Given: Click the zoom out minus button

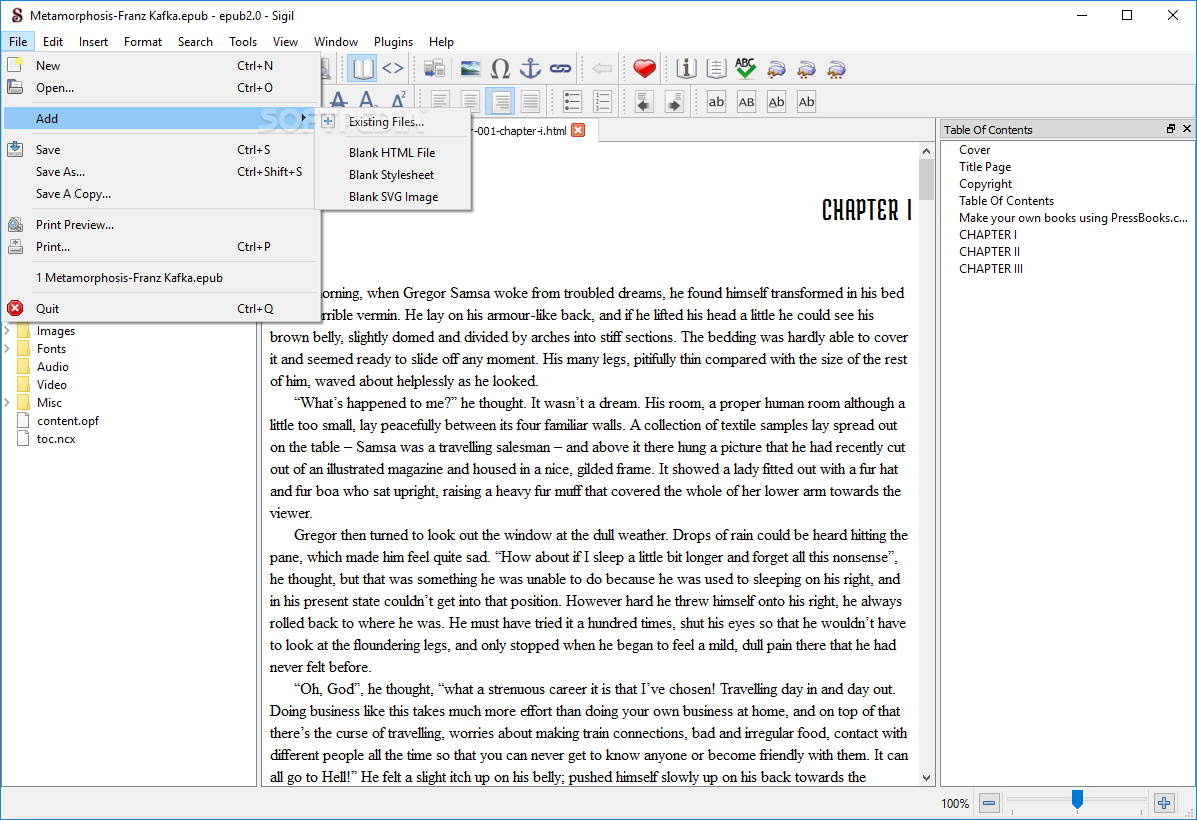Looking at the screenshot, I should (989, 803).
